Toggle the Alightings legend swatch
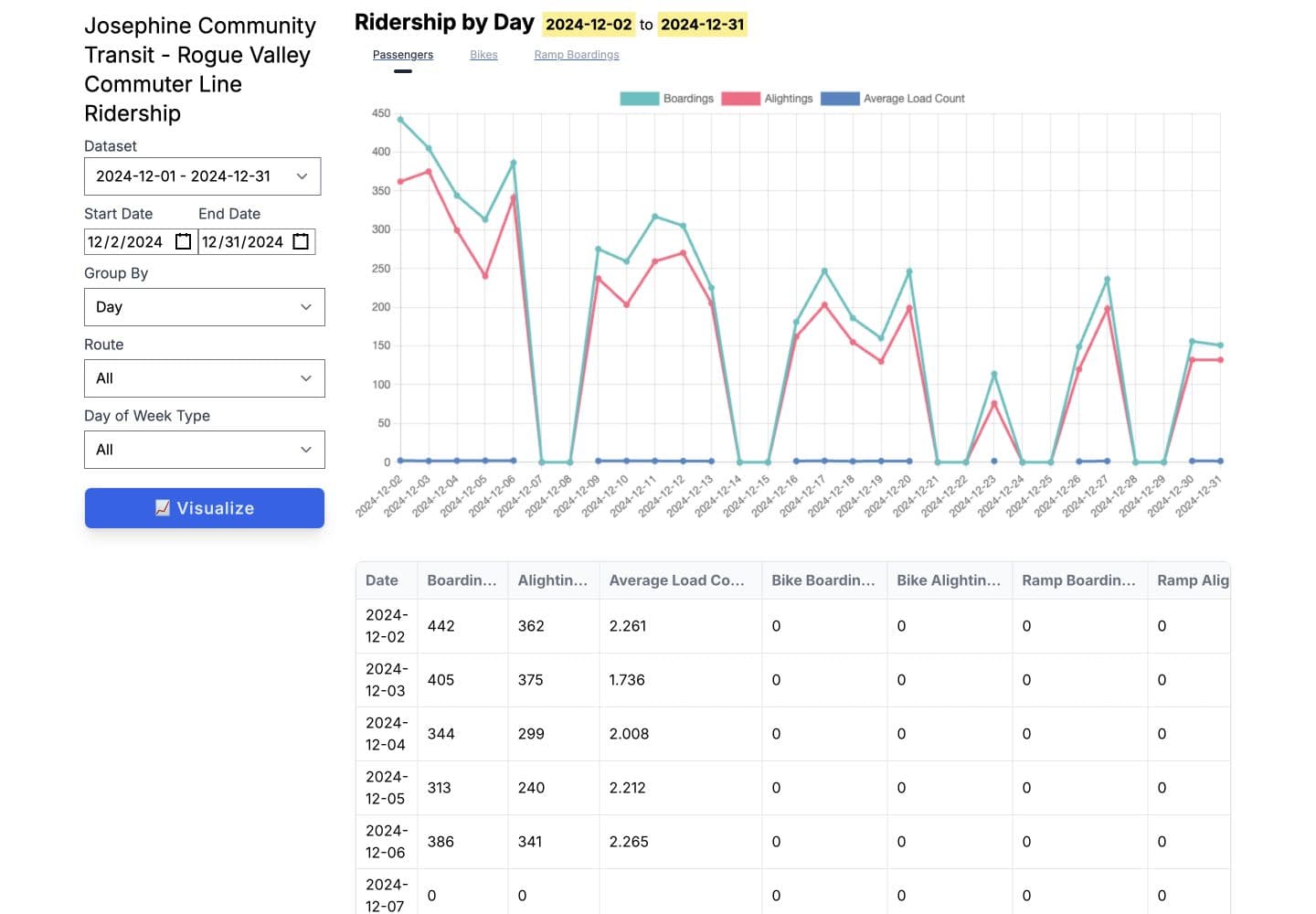The image size is (1316, 914). point(740,99)
